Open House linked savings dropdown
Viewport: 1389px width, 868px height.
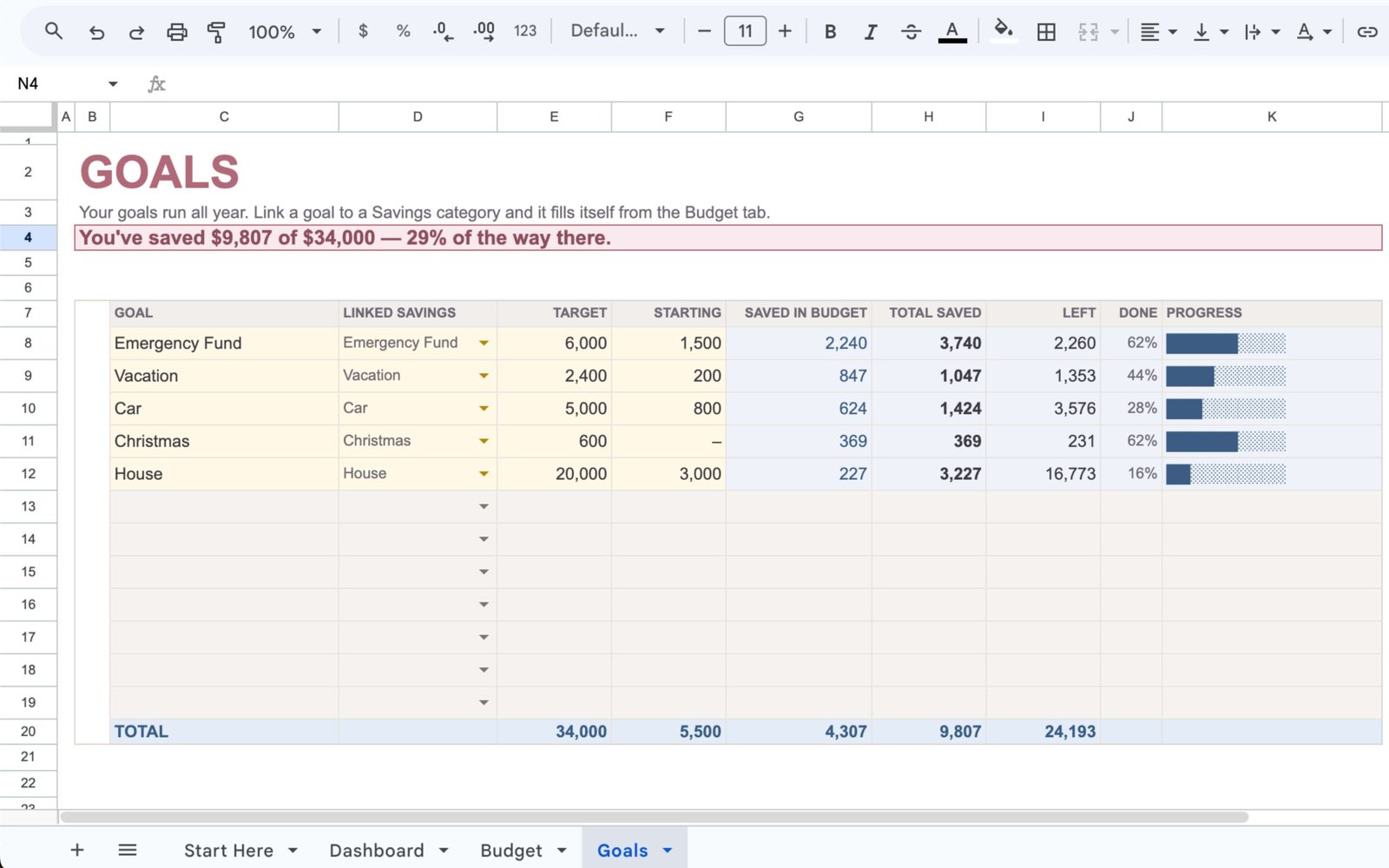484,474
